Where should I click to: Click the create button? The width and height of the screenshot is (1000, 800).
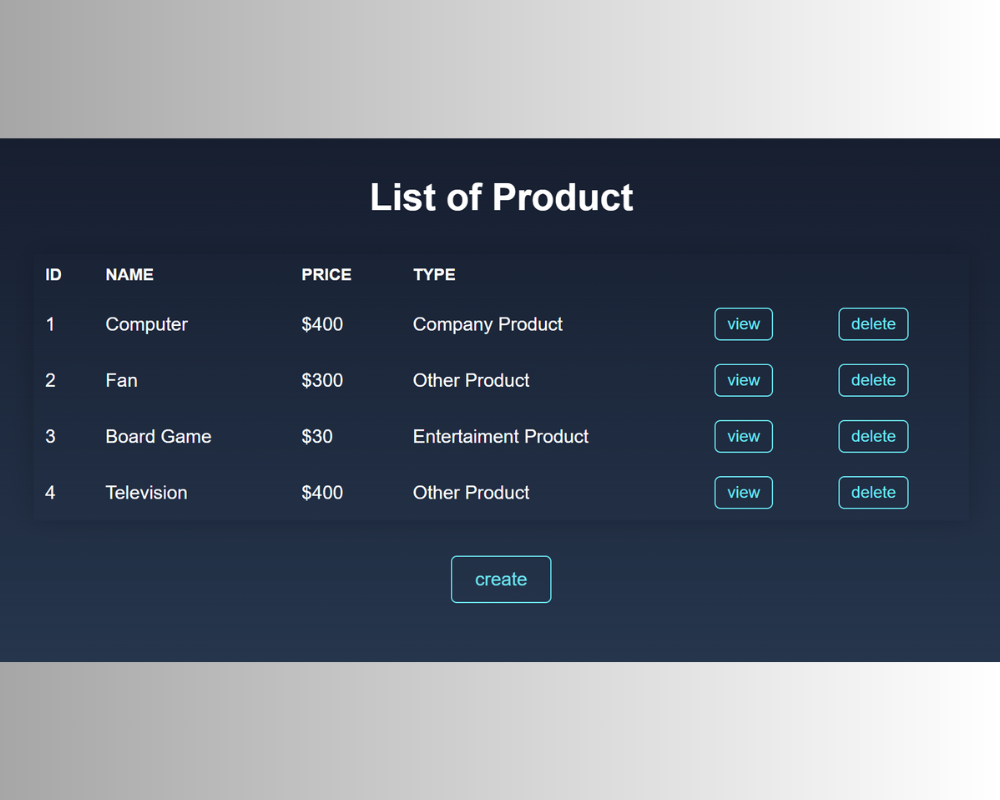(501, 579)
